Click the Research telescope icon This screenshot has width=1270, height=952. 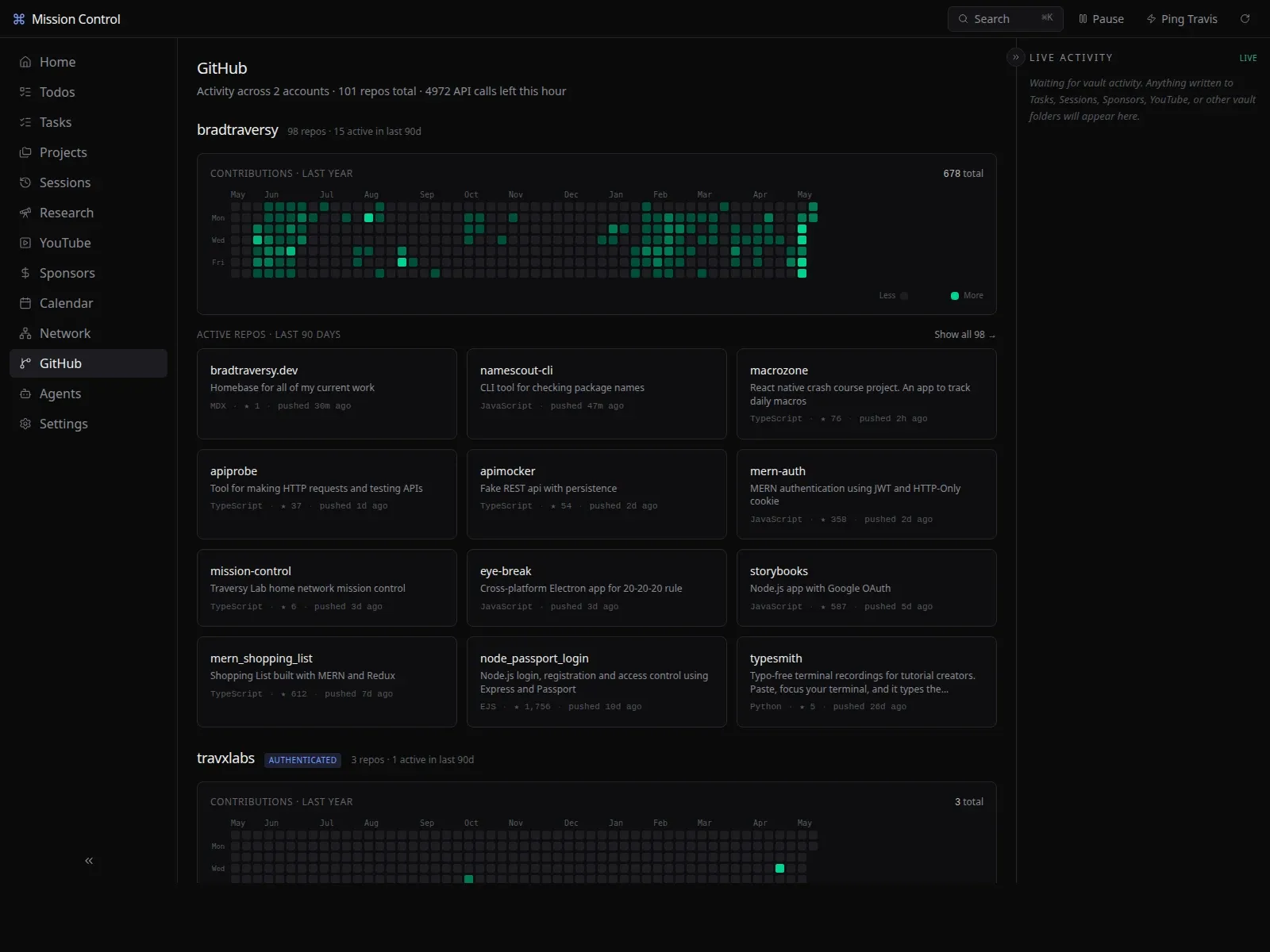click(25, 213)
